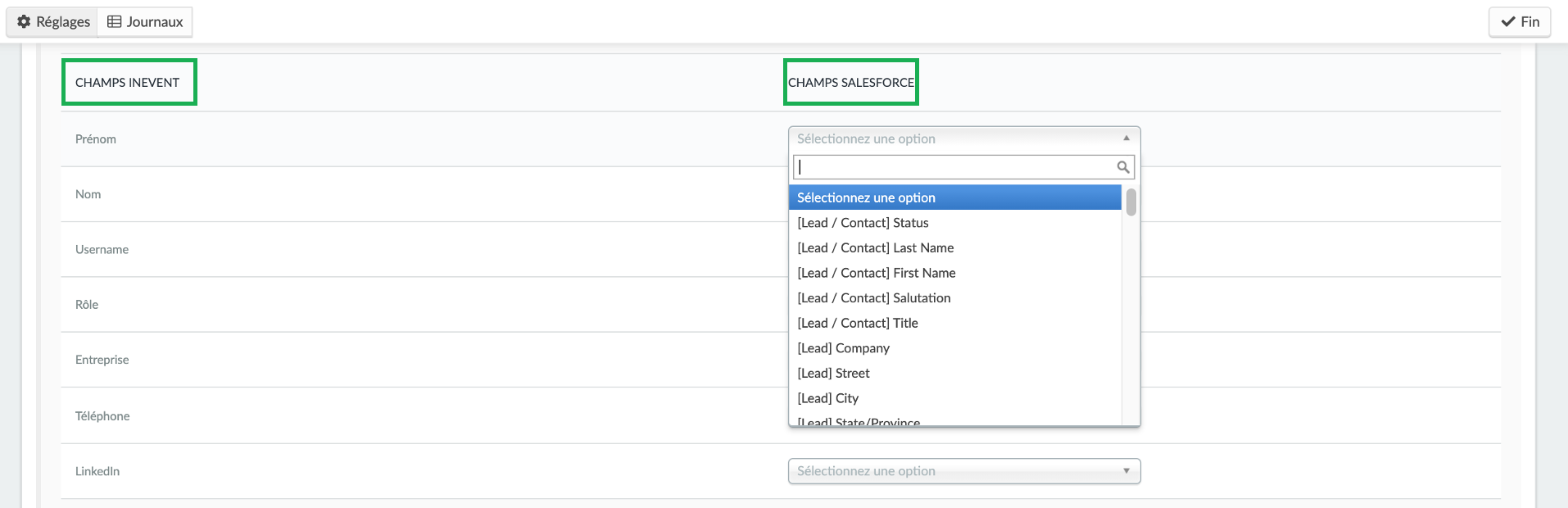Click the 'LinkedIn' field label
Screen dimensions: 1568x508
(x=97, y=471)
